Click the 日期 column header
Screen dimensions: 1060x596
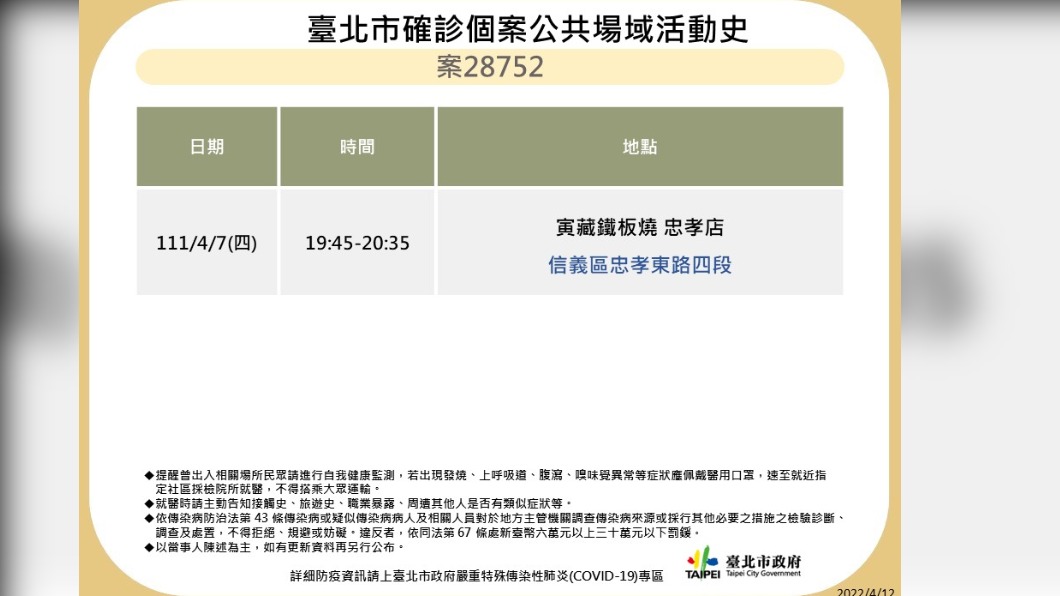(207, 147)
